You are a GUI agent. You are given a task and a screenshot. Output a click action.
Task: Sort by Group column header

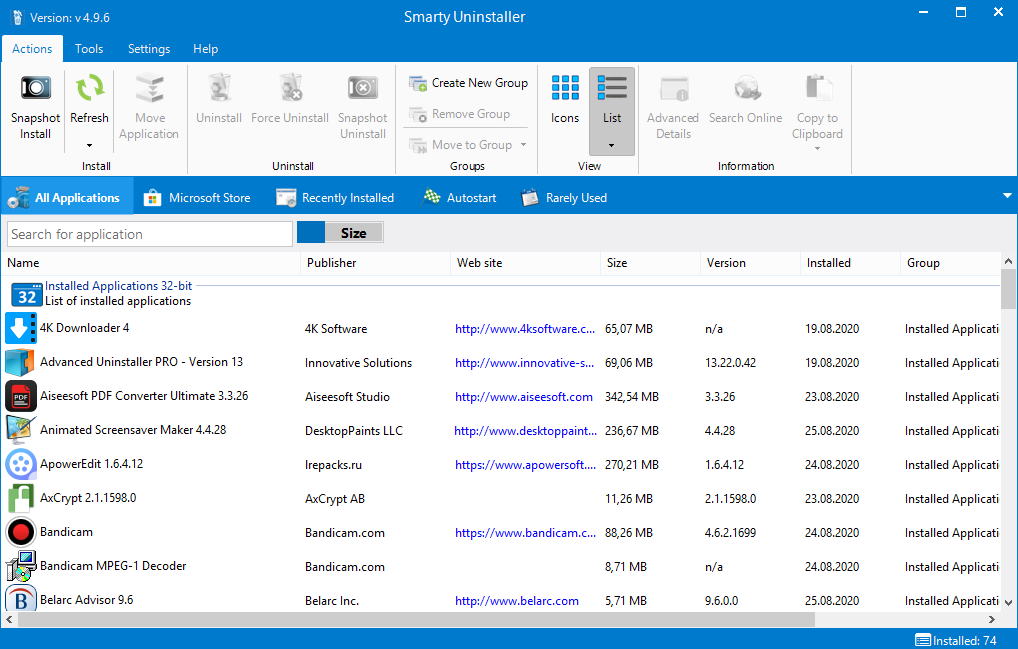[x=950, y=263]
